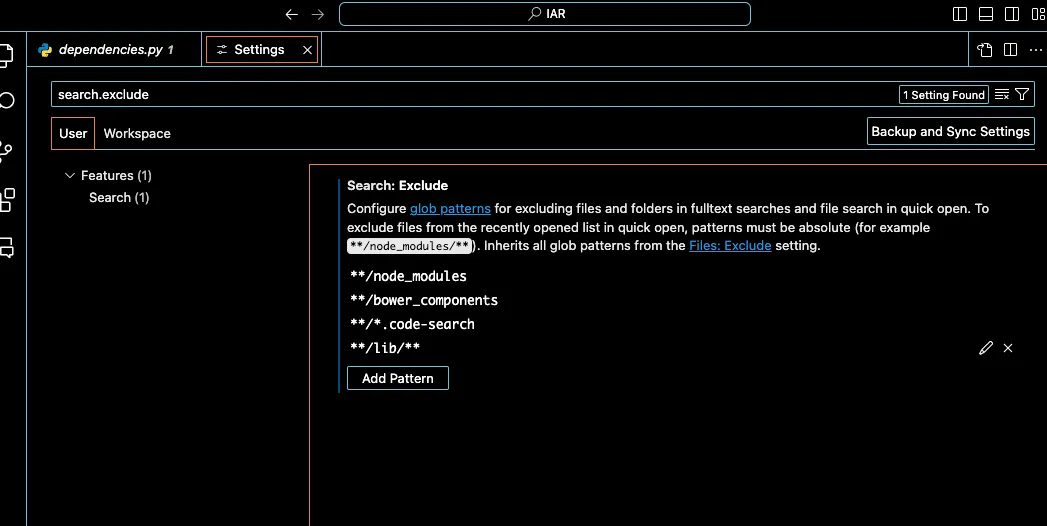Click the Search: Exclude setting title

click(397, 186)
